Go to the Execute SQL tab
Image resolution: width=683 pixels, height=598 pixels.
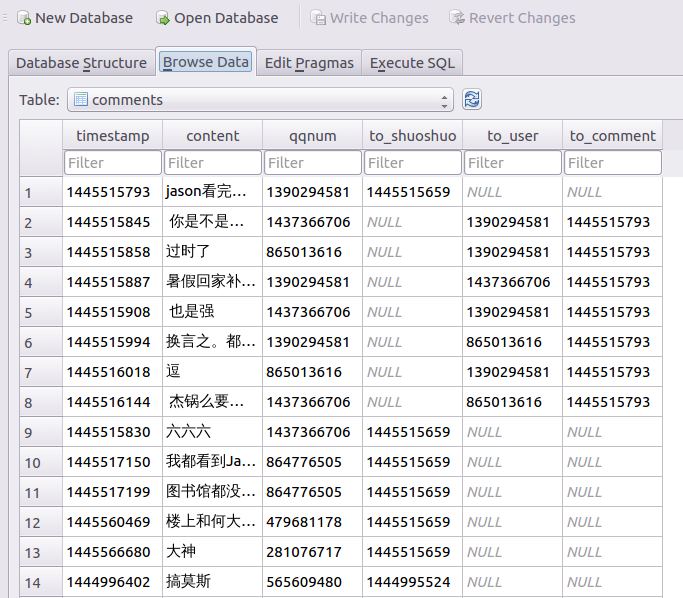click(412, 63)
